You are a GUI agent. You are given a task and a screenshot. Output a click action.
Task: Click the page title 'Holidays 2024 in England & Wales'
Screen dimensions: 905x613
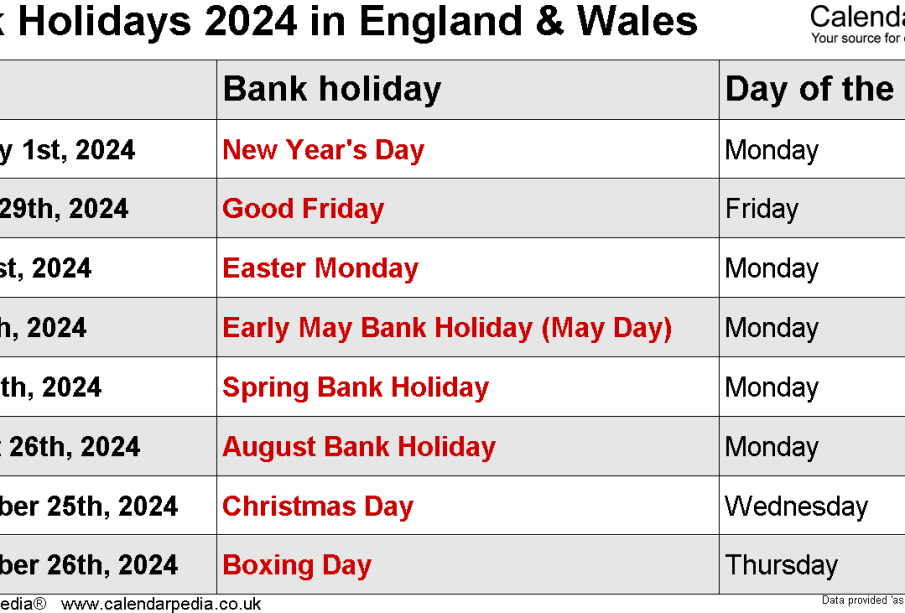click(357, 22)
